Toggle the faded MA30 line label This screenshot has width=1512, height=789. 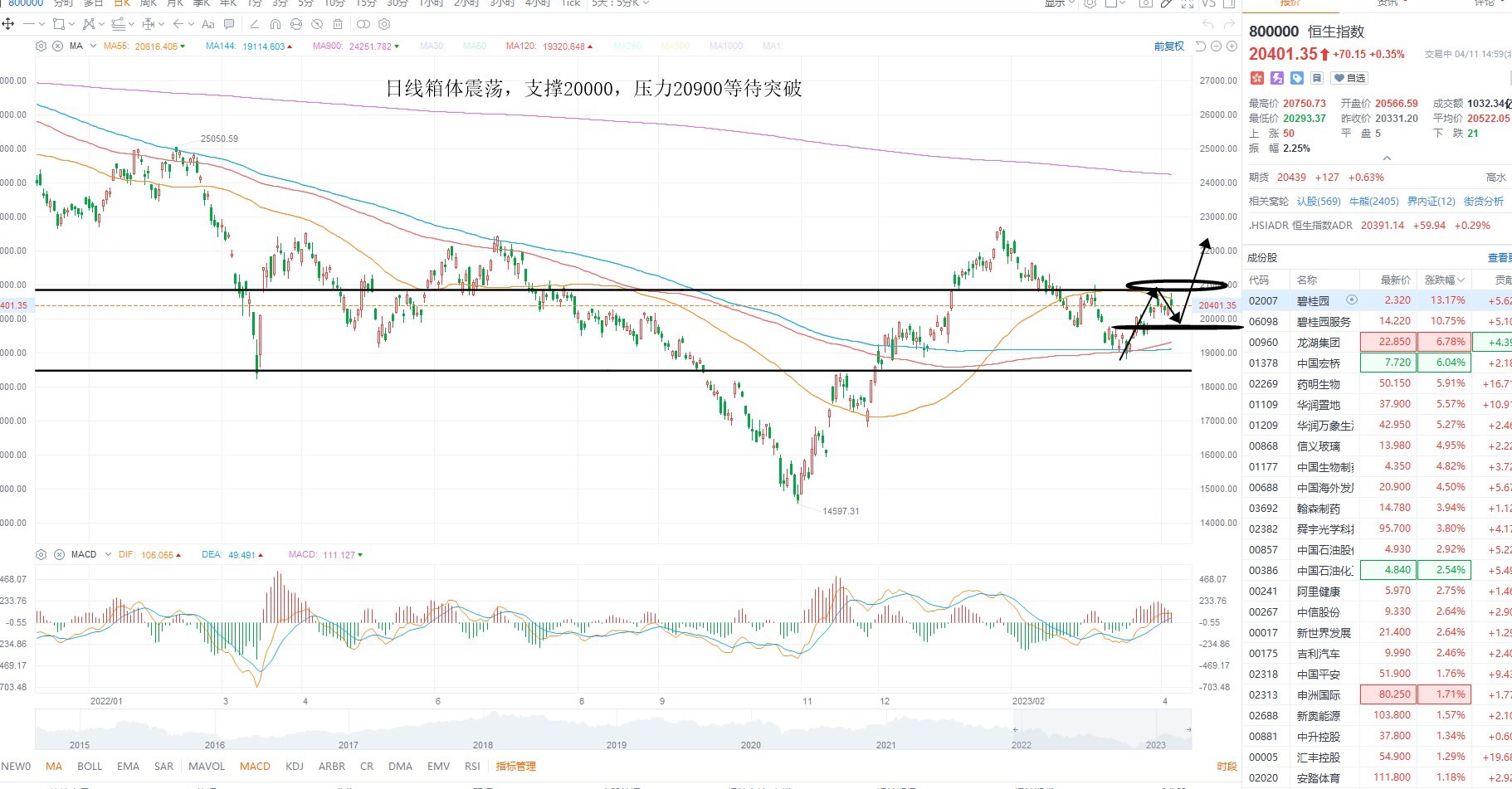432,46
